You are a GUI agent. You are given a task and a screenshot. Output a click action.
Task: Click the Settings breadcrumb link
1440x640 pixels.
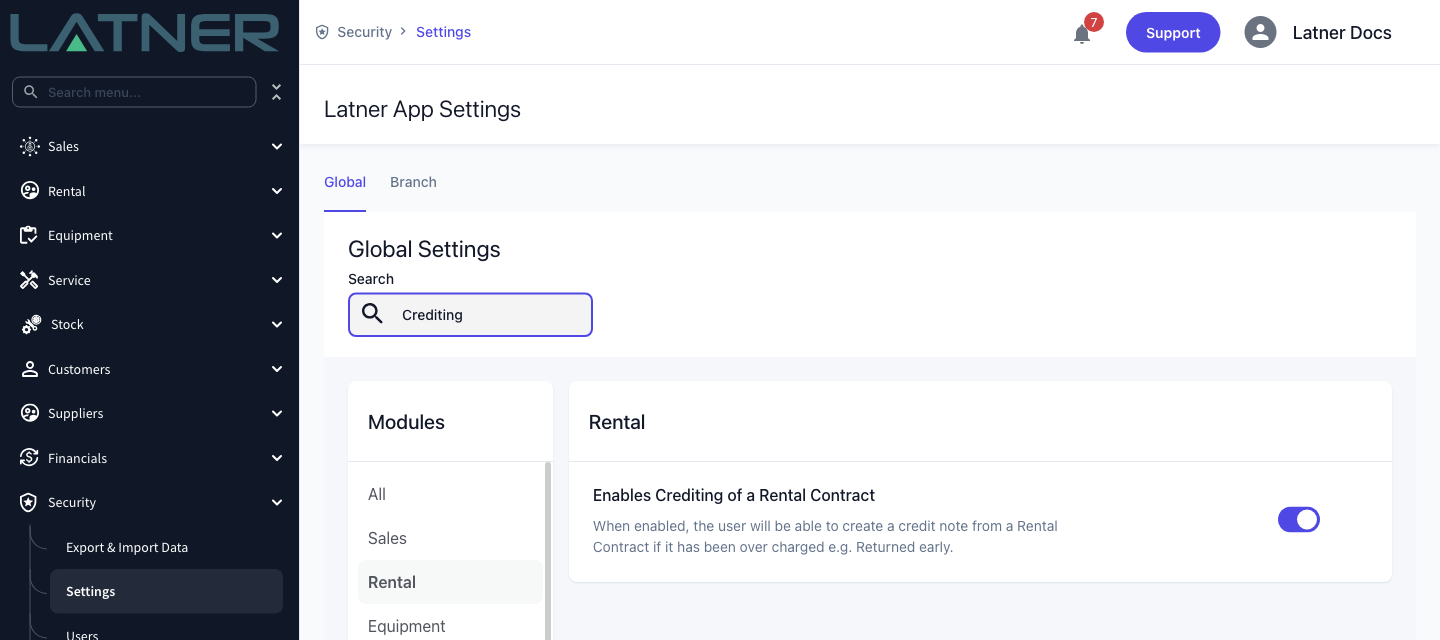(443, 32)
